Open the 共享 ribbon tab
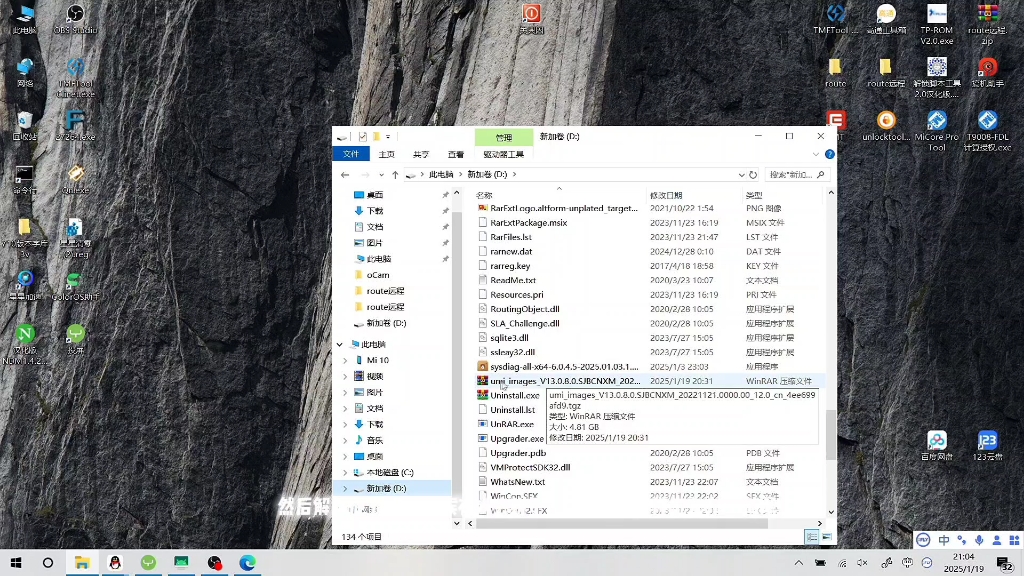This screenshot has height=576, width=1024. (421, 154)
